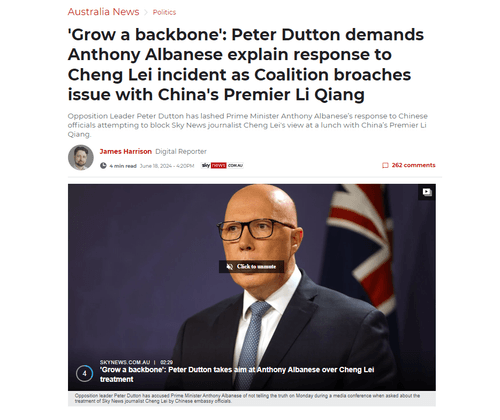Screen dimensions: 500x420
Task: Click the video player image of Dutton
Action: click(252, 287)
